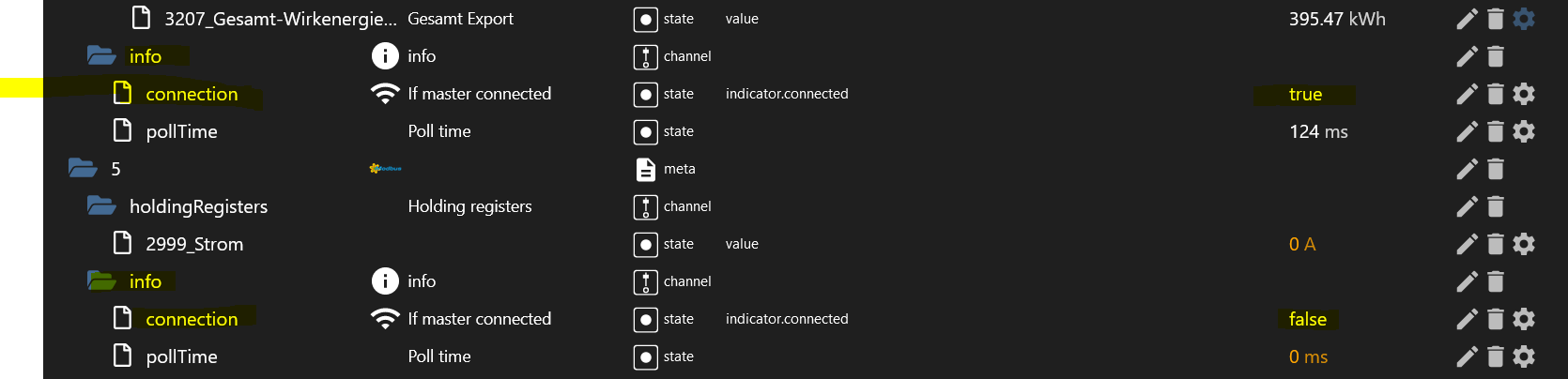
Task: Click the 395.47 kWh value
Action: (x=1337, y=19)
